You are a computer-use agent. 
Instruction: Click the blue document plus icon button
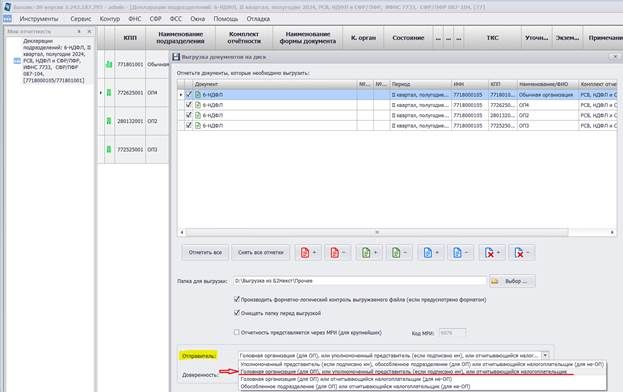point(430,253)
